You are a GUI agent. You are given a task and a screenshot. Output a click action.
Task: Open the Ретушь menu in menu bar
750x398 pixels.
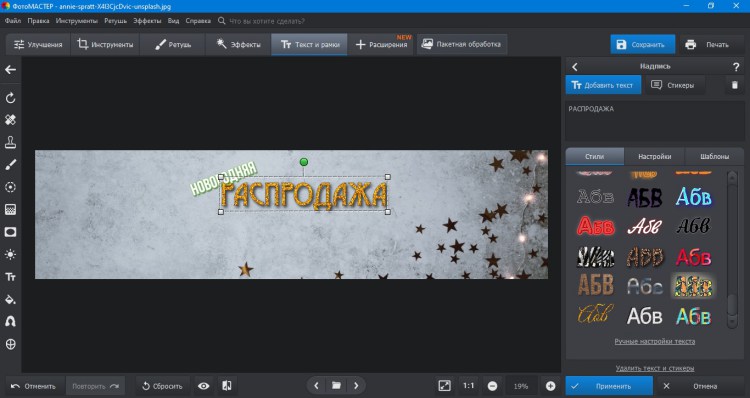(115, 21)
